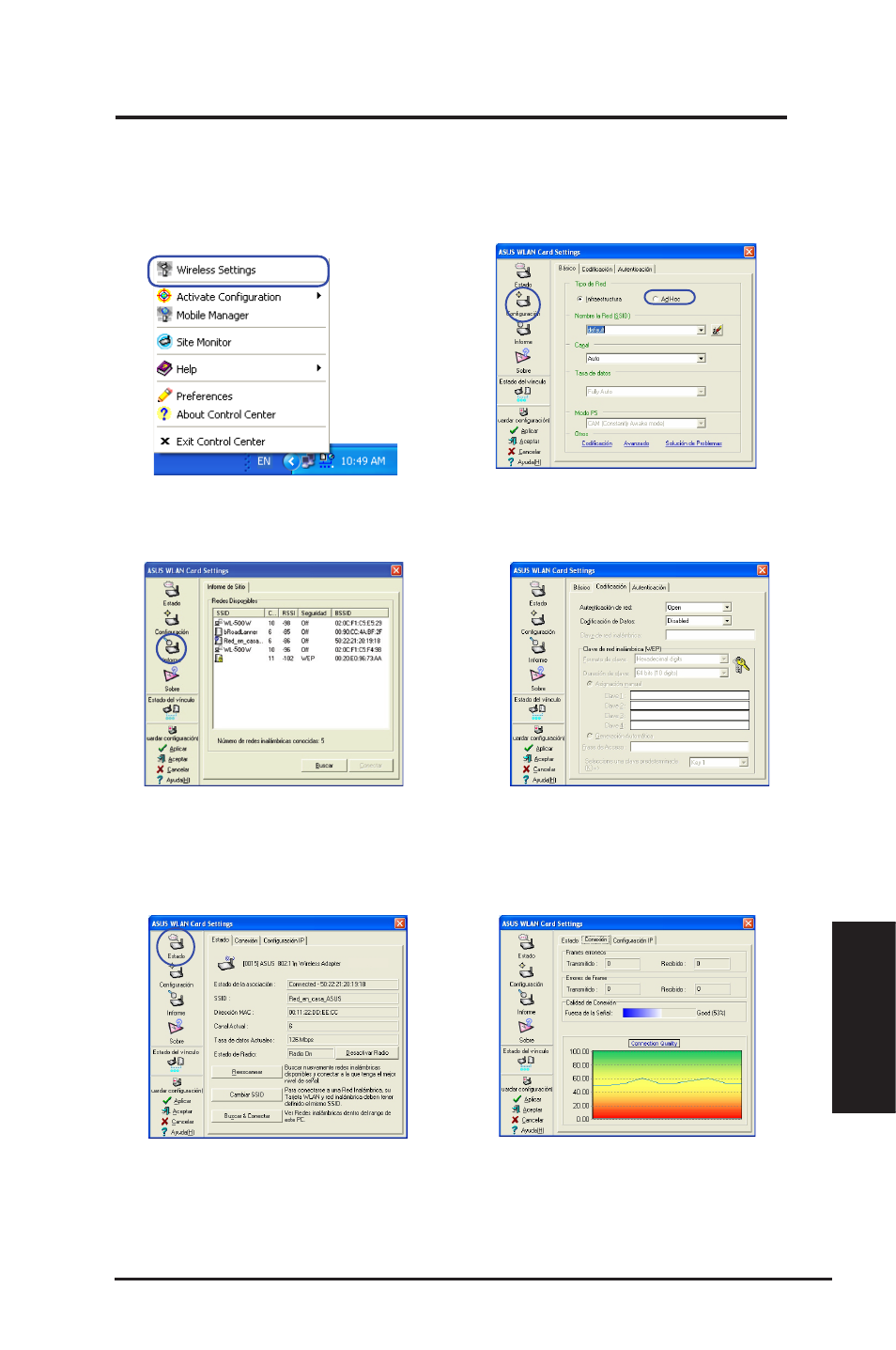
Task: Click Estado icon in the Básico tab window
Action: (x=523, y=274)
